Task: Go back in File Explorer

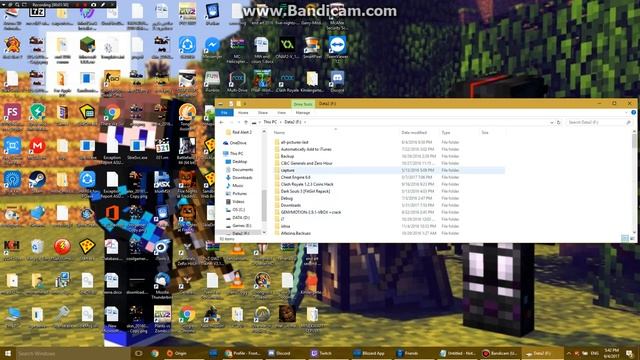Action: [x=222, y=122]
